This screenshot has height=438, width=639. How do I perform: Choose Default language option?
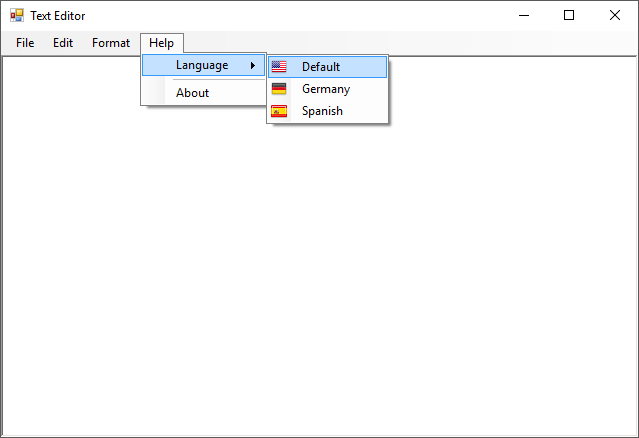tap(327, 67)
